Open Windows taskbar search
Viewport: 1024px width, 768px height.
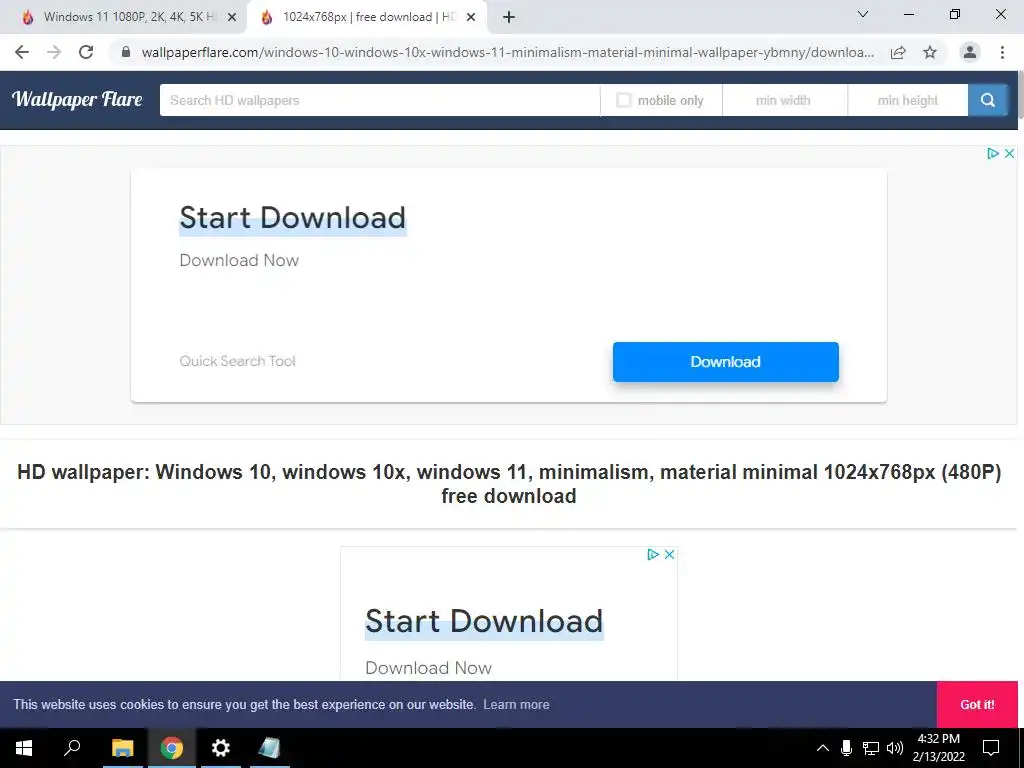point(72,748)
